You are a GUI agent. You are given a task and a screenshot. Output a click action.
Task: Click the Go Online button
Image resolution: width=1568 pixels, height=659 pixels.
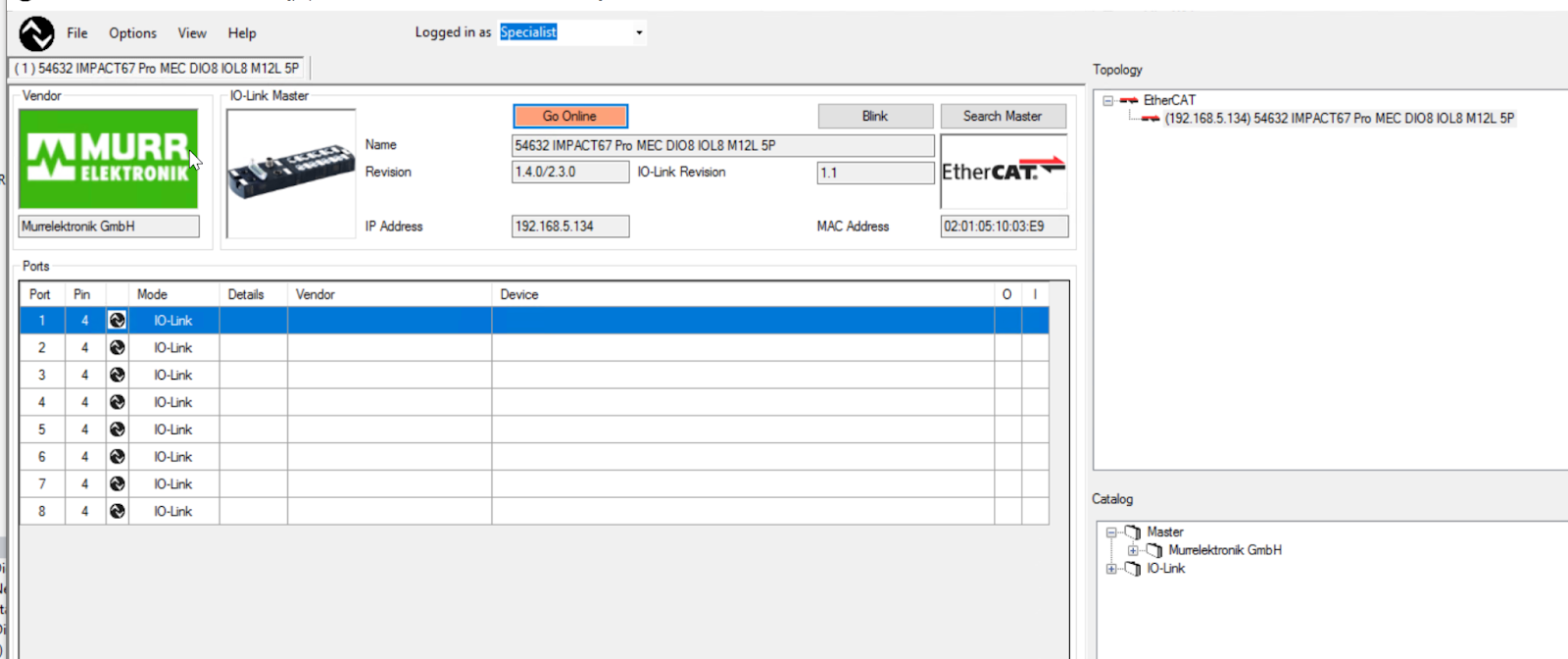coord(570,116)
